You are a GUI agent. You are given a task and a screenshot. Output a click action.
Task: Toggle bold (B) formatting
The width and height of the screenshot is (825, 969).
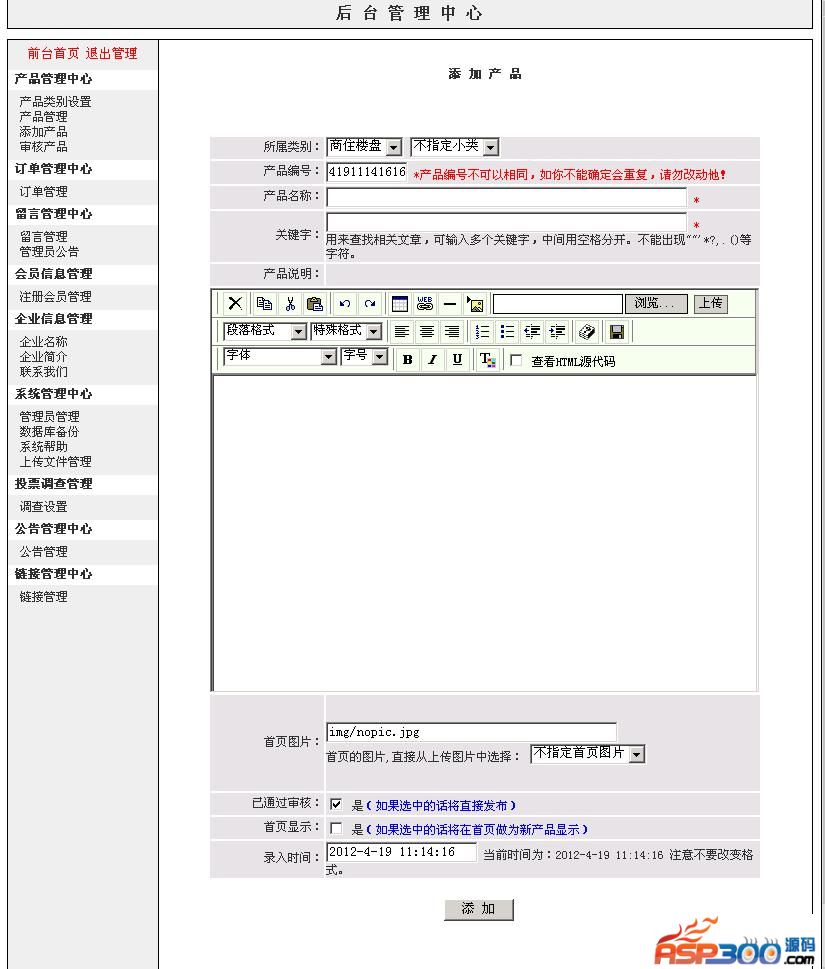[407, 359]
